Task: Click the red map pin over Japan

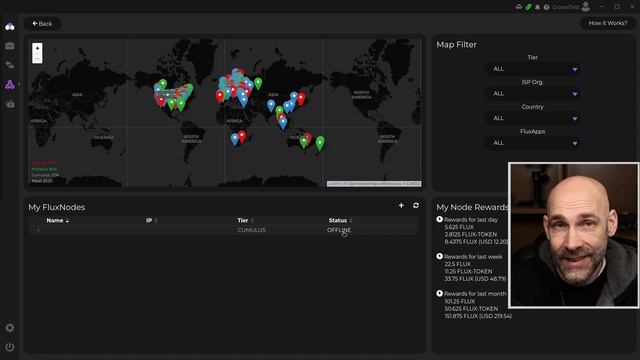Action: [x=301, y=99]
